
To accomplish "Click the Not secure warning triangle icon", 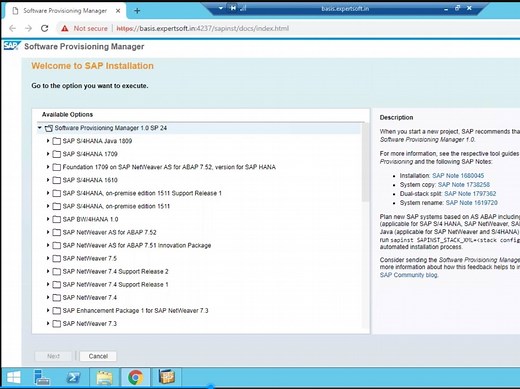I will click(x=65, y=28).
